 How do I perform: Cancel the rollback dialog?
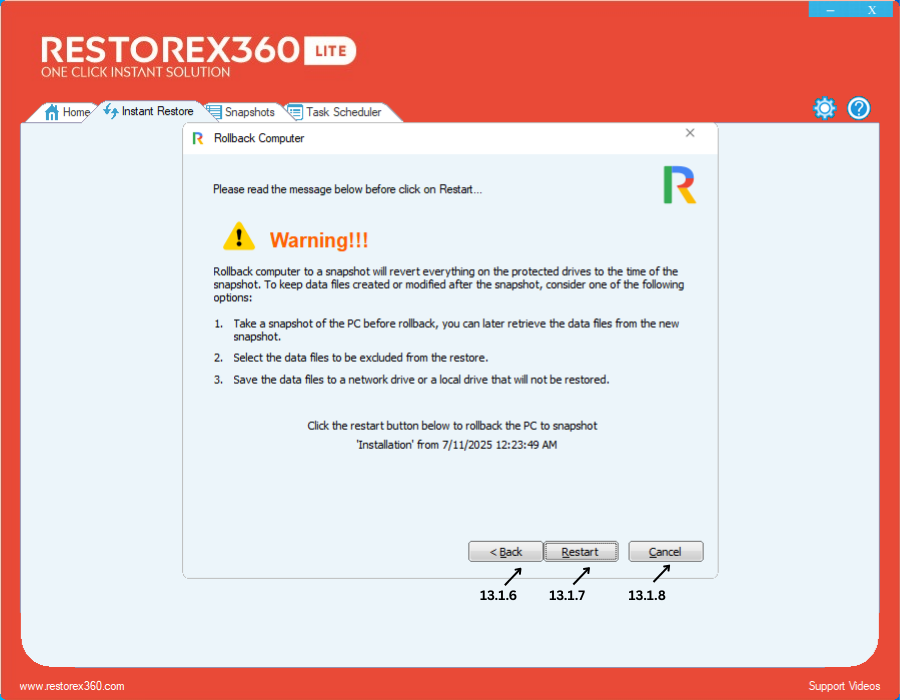point(665,552)
